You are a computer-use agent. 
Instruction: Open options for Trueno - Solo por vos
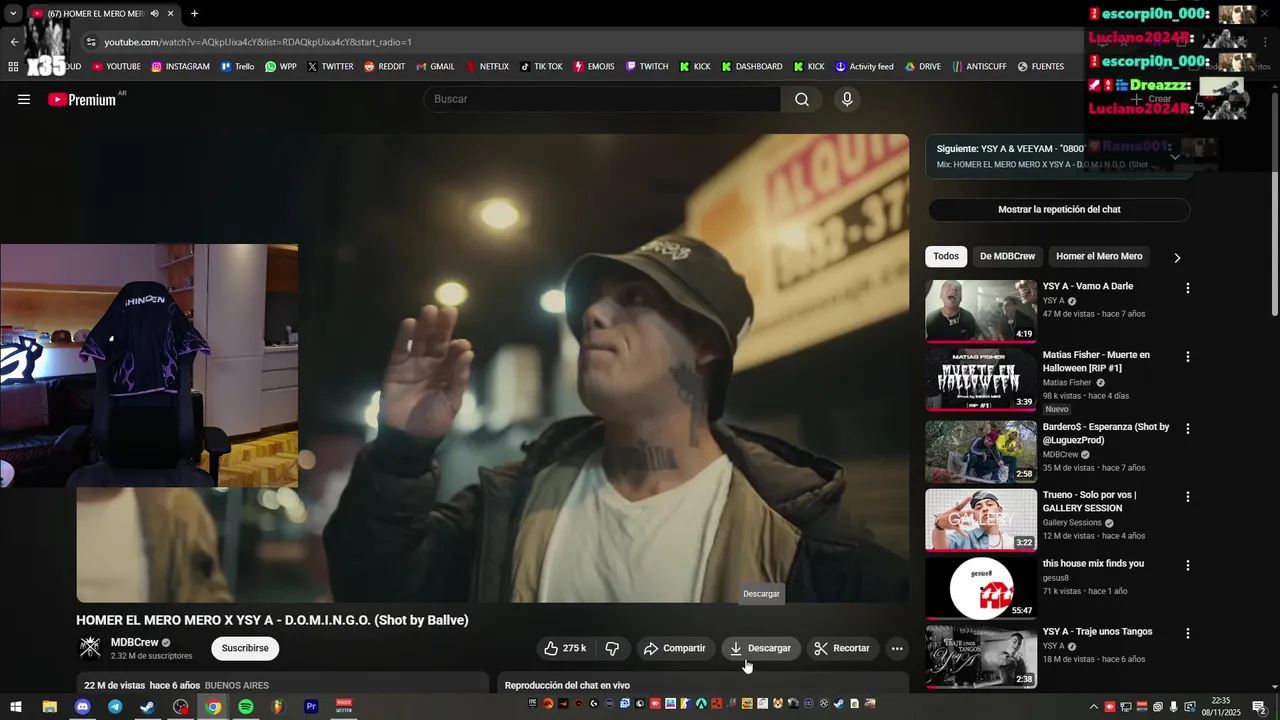(1188, 496)
